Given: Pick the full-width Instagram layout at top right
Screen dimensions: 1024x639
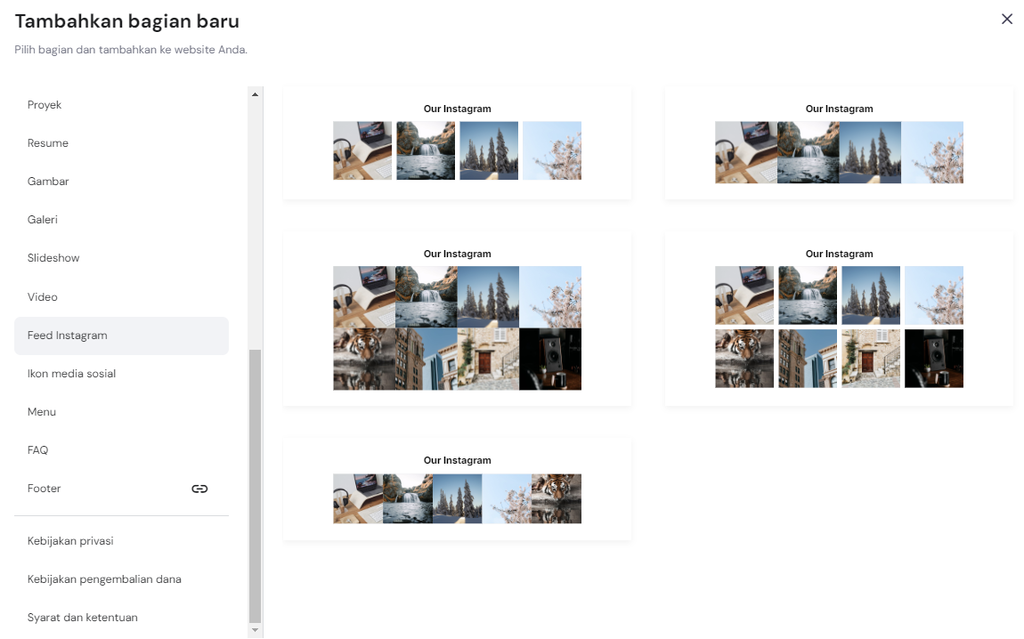Looking at the screenshot, I should click(839, 142).
